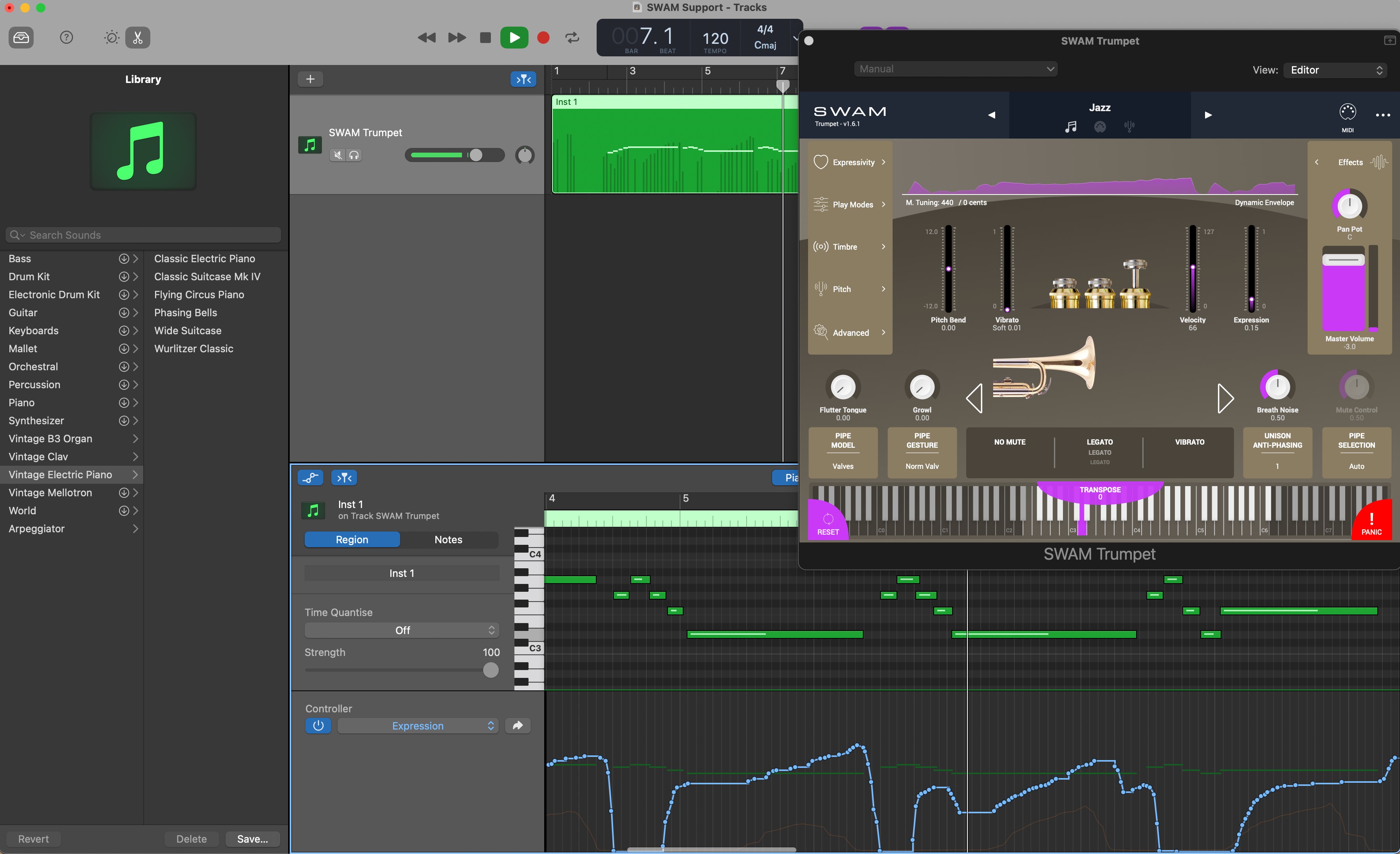The image size is (1400, 854).
Task: Choose Wurlitzer Classic patch
Action: coord(194,348)
